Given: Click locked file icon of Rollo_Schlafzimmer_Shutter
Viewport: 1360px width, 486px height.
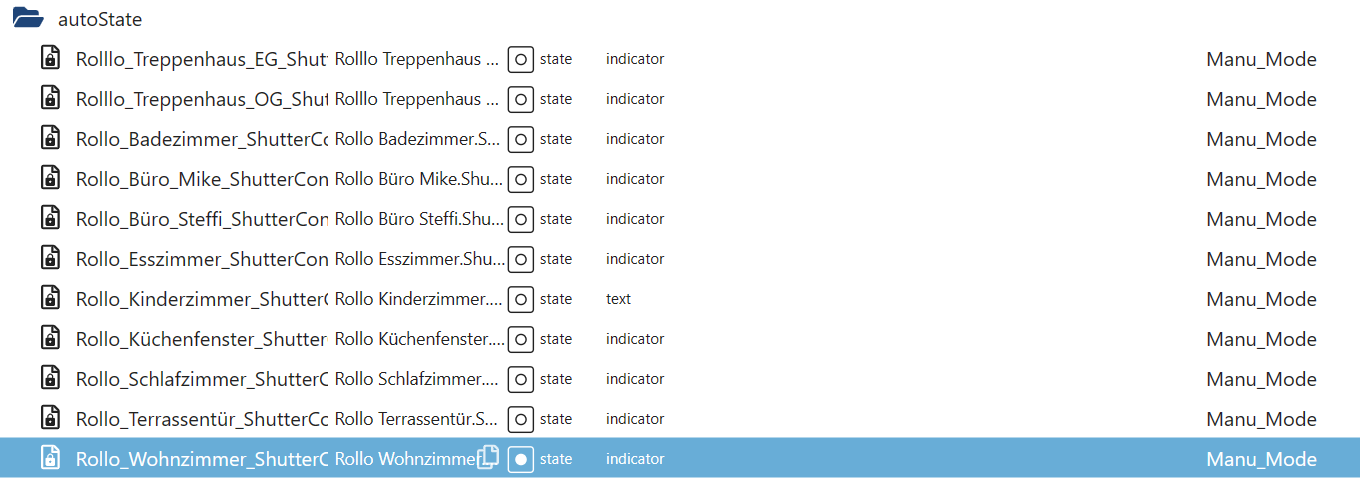Looking at the screenshot, I should coord(50,378).
